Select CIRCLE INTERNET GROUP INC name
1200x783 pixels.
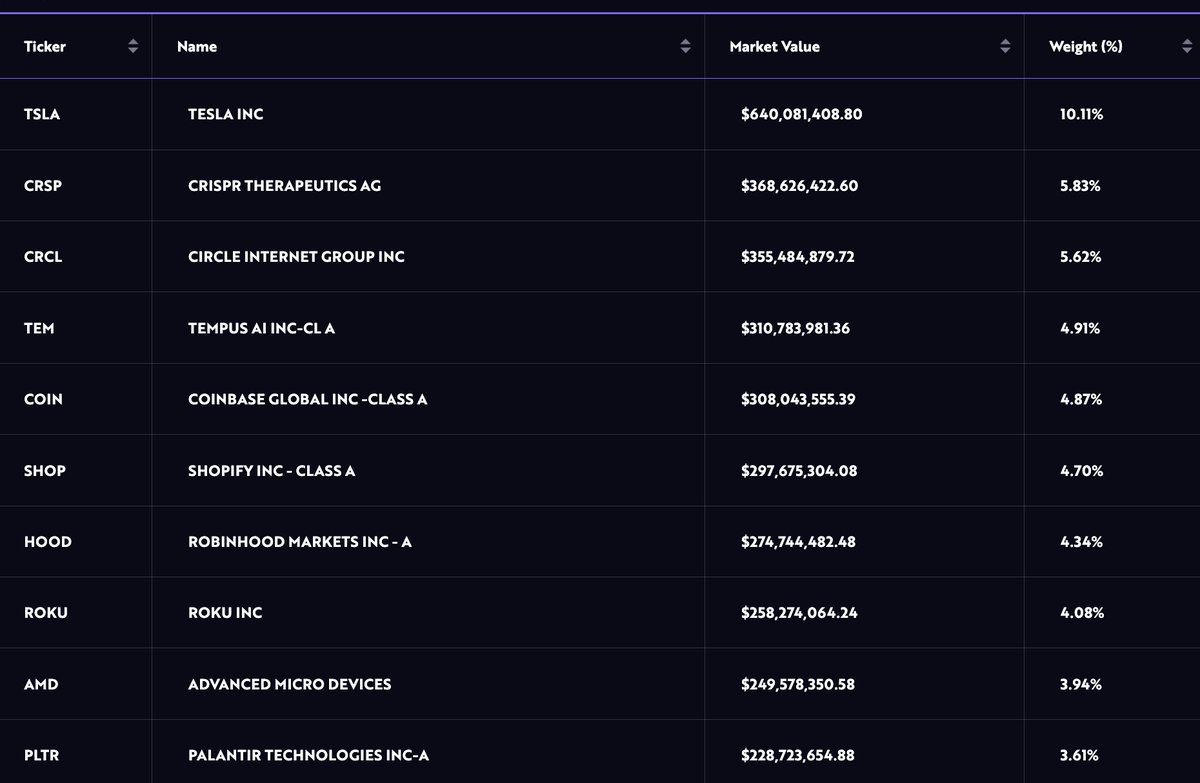[x=296, y=256]
